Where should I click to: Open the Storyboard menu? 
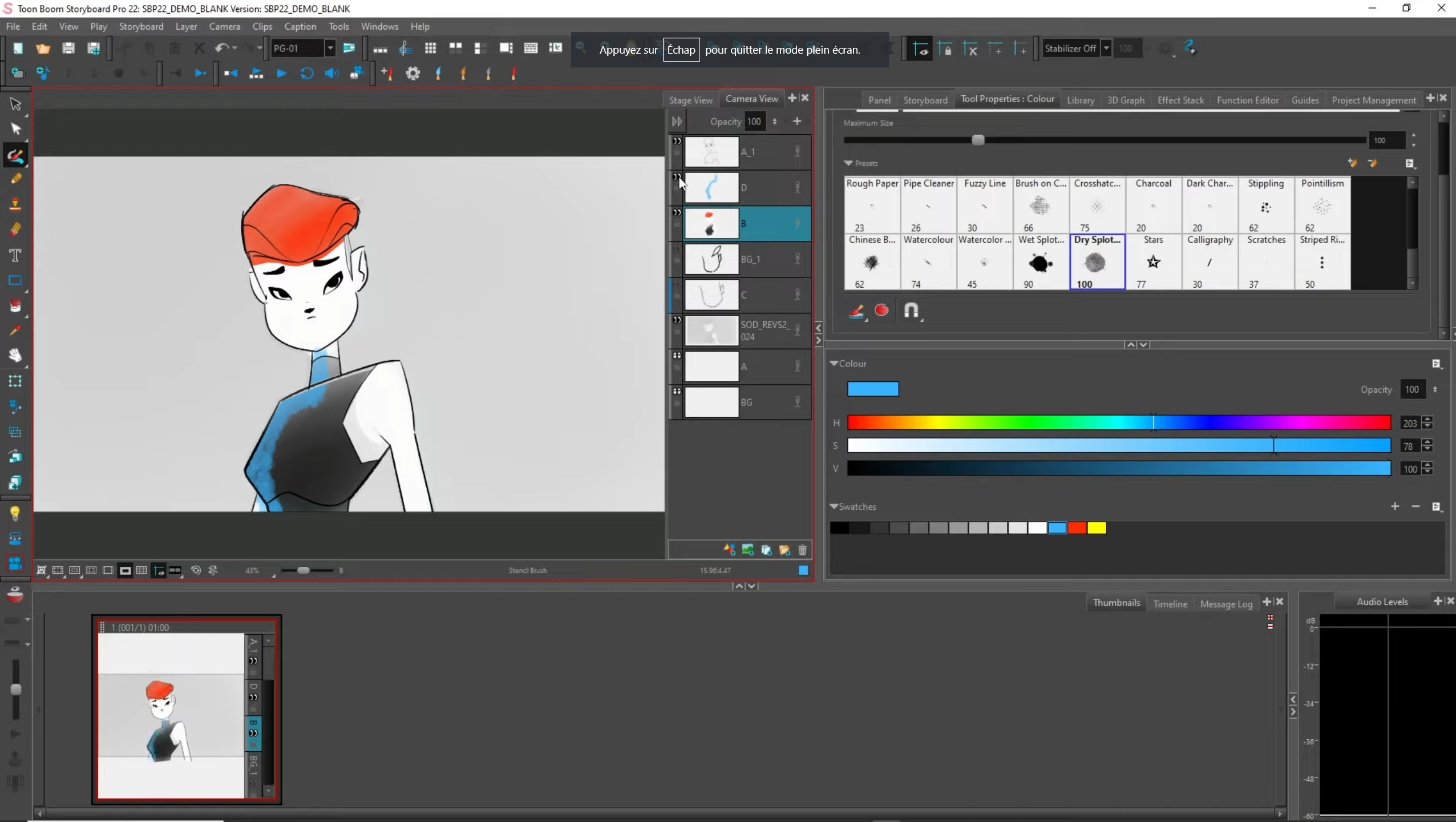(141, 26)
